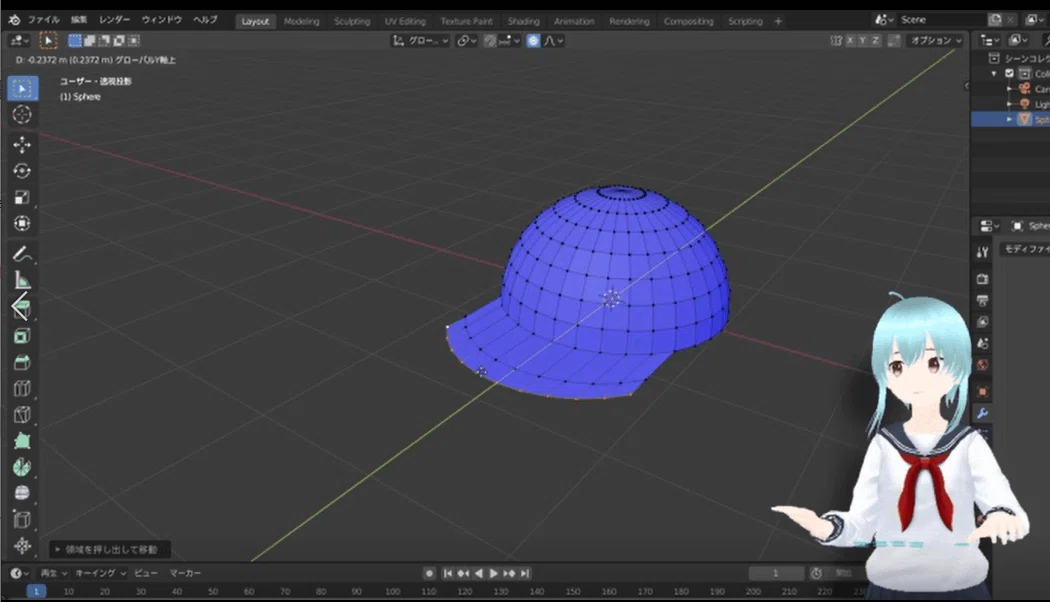Screen dimensions: 1050x602
Task: Click the timeline play button
Action: click(x=494, y=573)
